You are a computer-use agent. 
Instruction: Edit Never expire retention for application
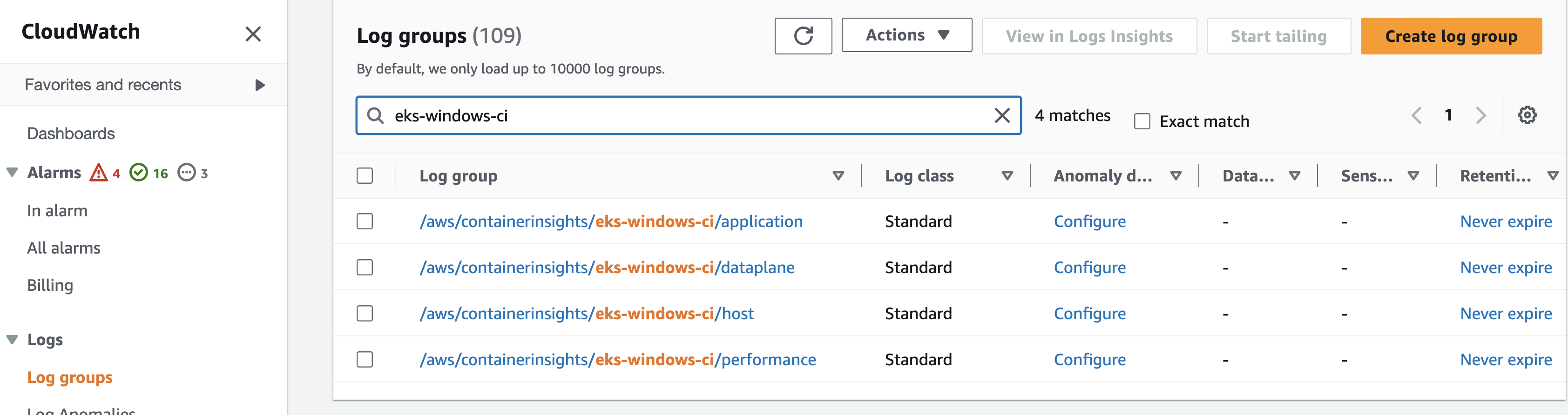click(1506, 221)
